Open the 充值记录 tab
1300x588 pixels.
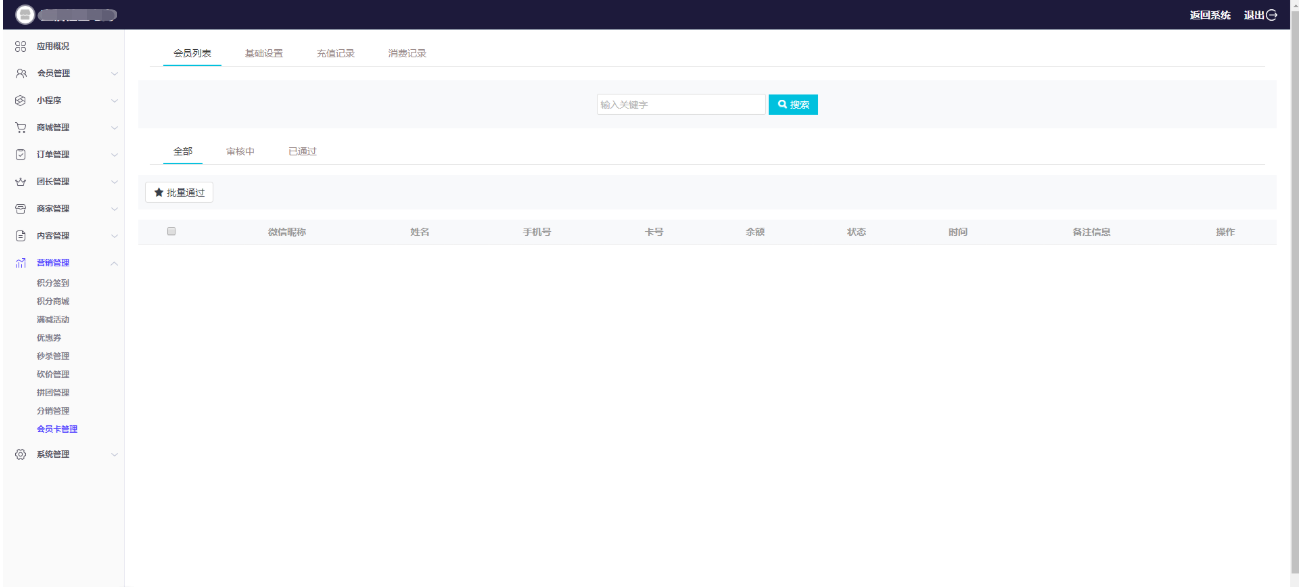pyautogui.click(x=336, y=53)
